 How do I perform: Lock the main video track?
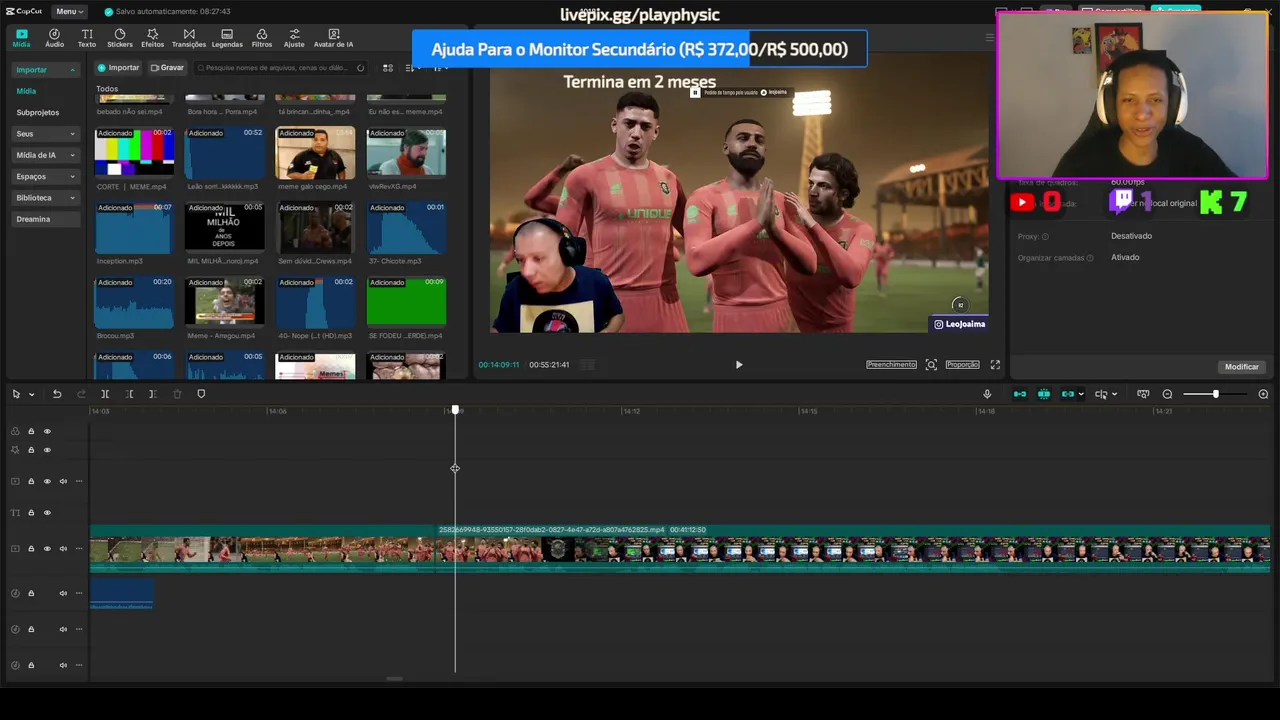coord(31,549)
